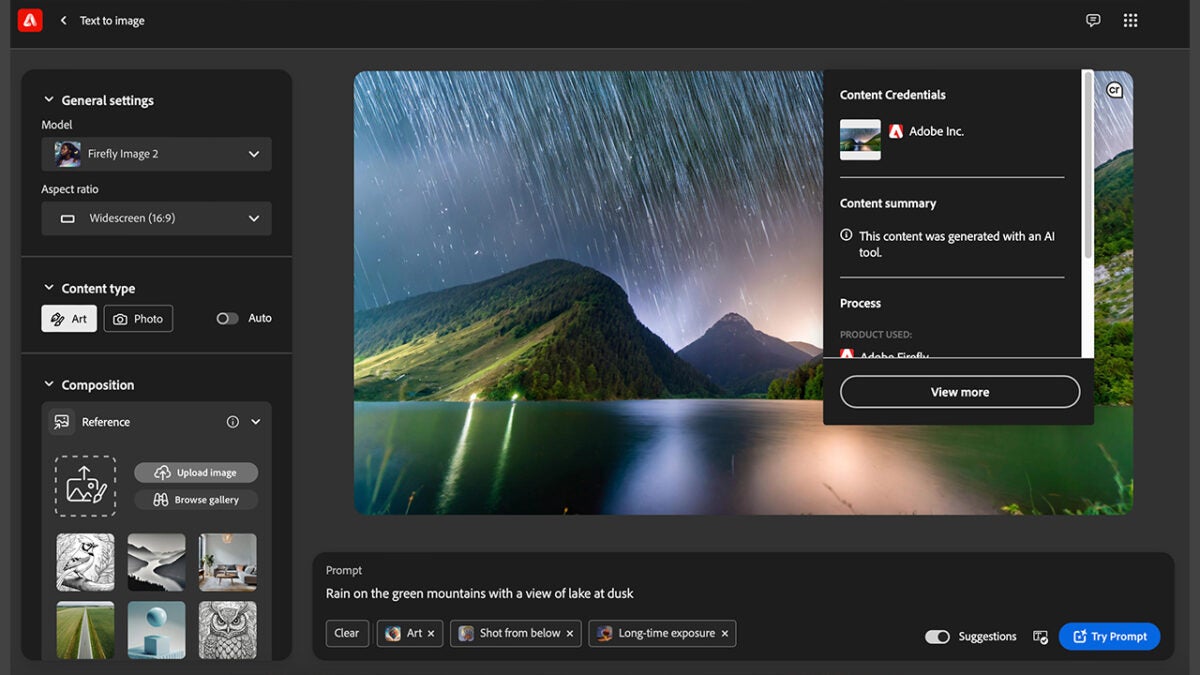This screenshot has width=1200, height=675.
Task: Click the upload image dropzone icon
Action: tap(85, 486)
